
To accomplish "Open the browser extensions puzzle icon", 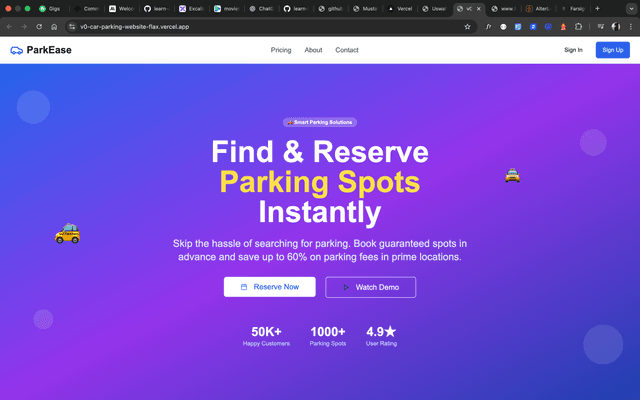I will [578, 27].
